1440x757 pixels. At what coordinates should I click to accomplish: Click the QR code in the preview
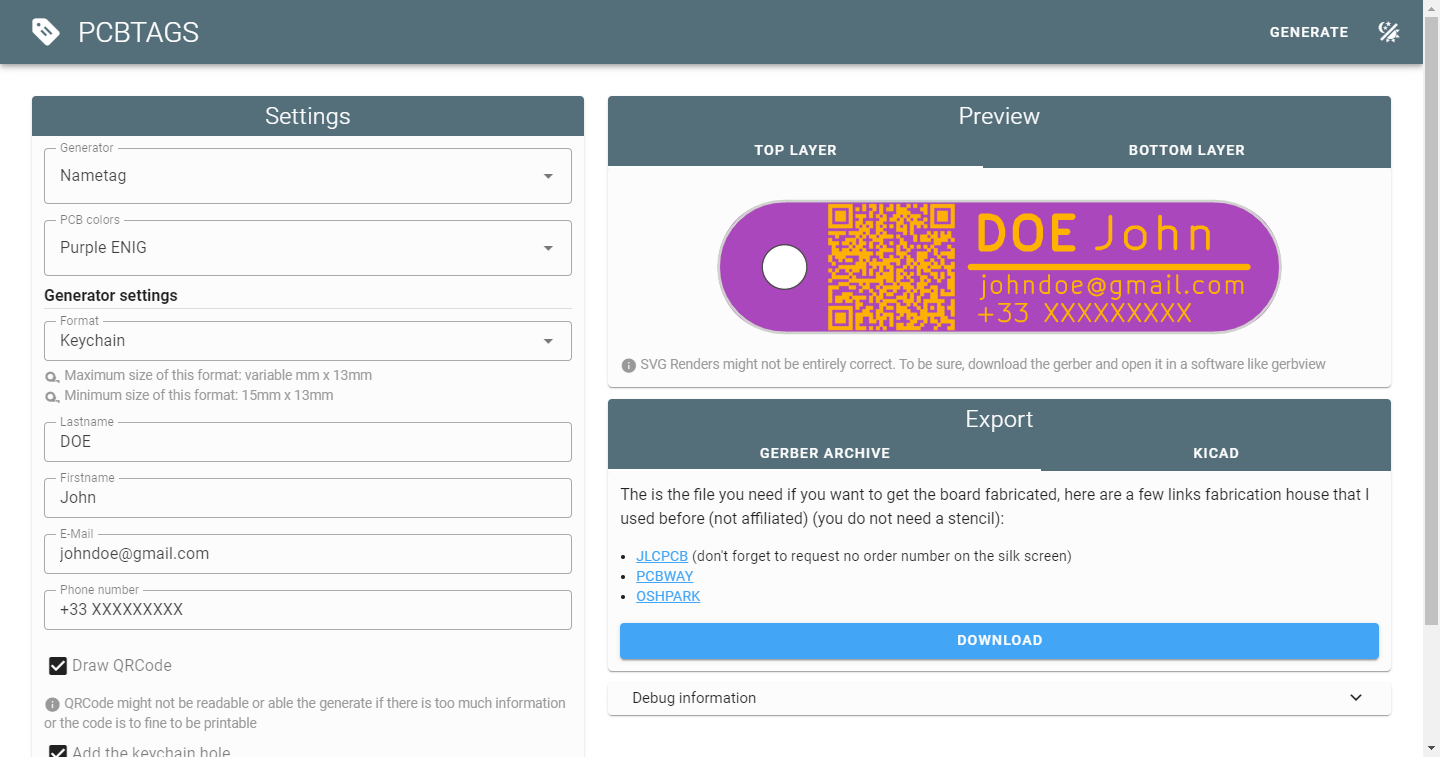click(x=891, y=267)
